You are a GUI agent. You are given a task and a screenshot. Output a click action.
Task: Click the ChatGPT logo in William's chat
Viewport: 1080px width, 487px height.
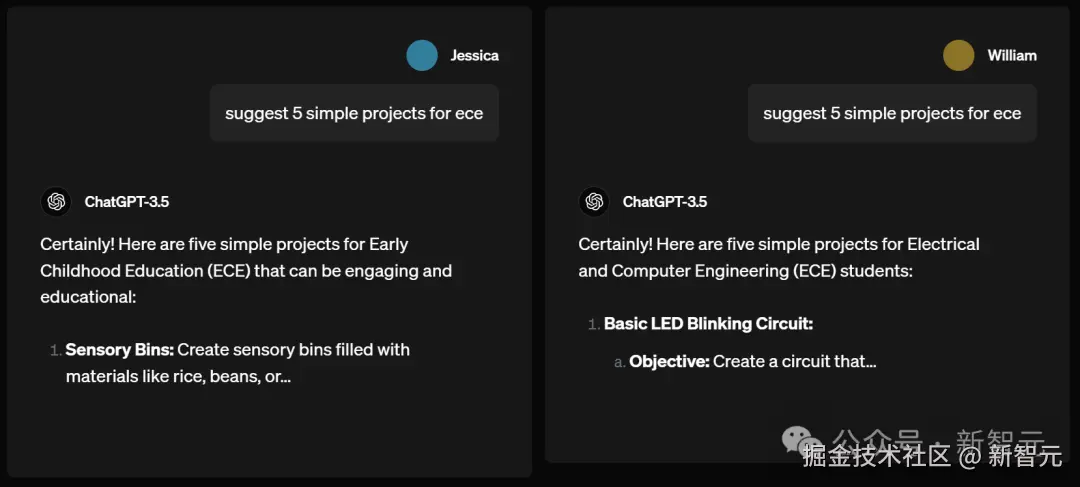(594, 202)
